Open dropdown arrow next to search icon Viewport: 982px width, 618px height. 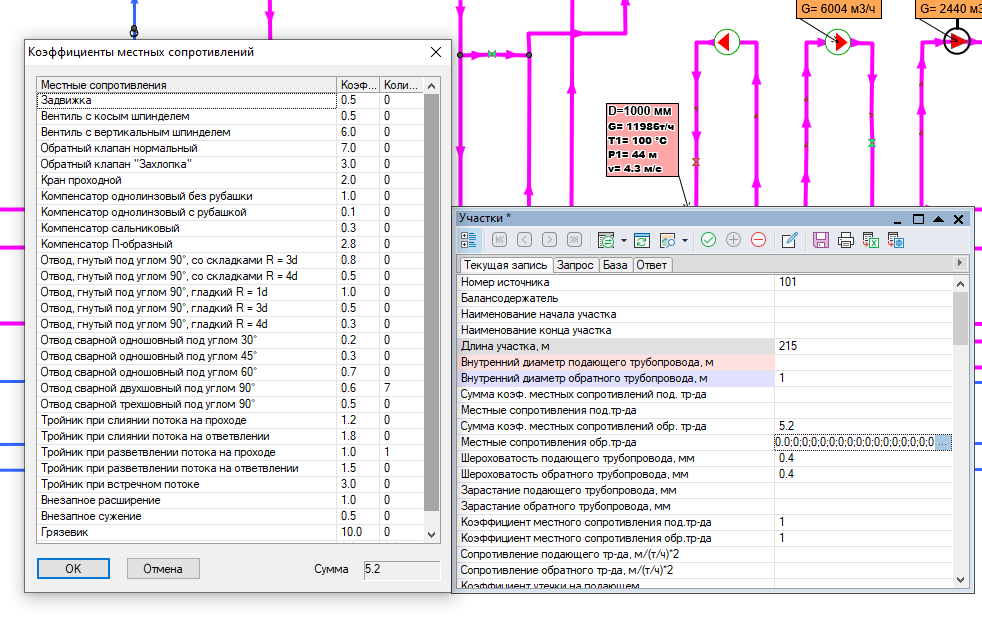(x=685, y=240)
